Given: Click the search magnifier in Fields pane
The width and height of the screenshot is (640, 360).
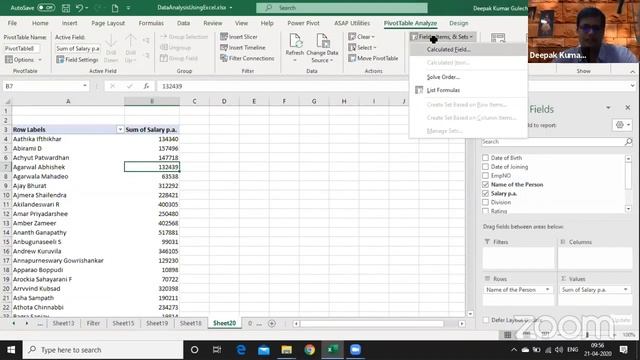Looking at the screenshot, I should 628,142.
